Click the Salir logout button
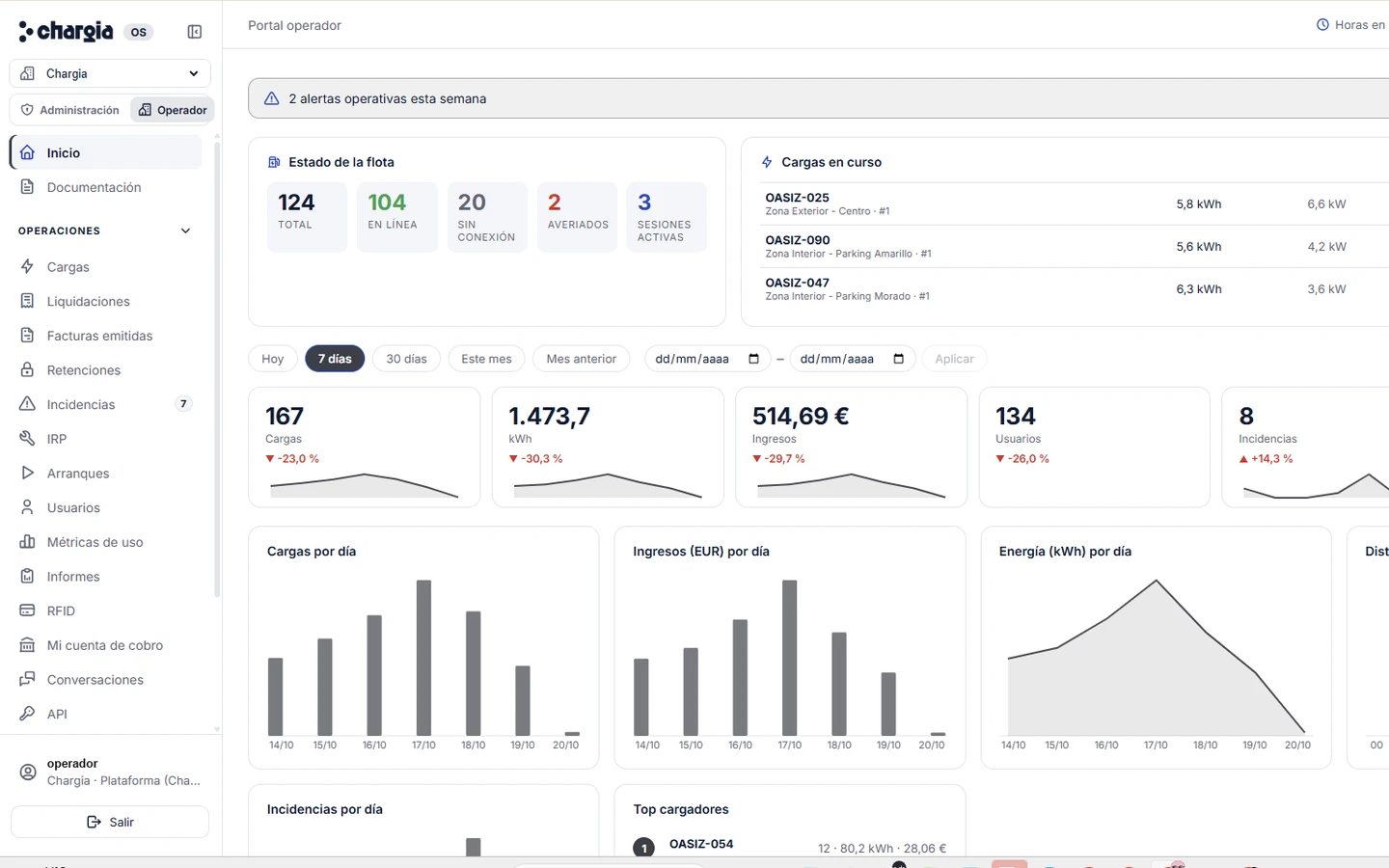 (x=110, y=822)
